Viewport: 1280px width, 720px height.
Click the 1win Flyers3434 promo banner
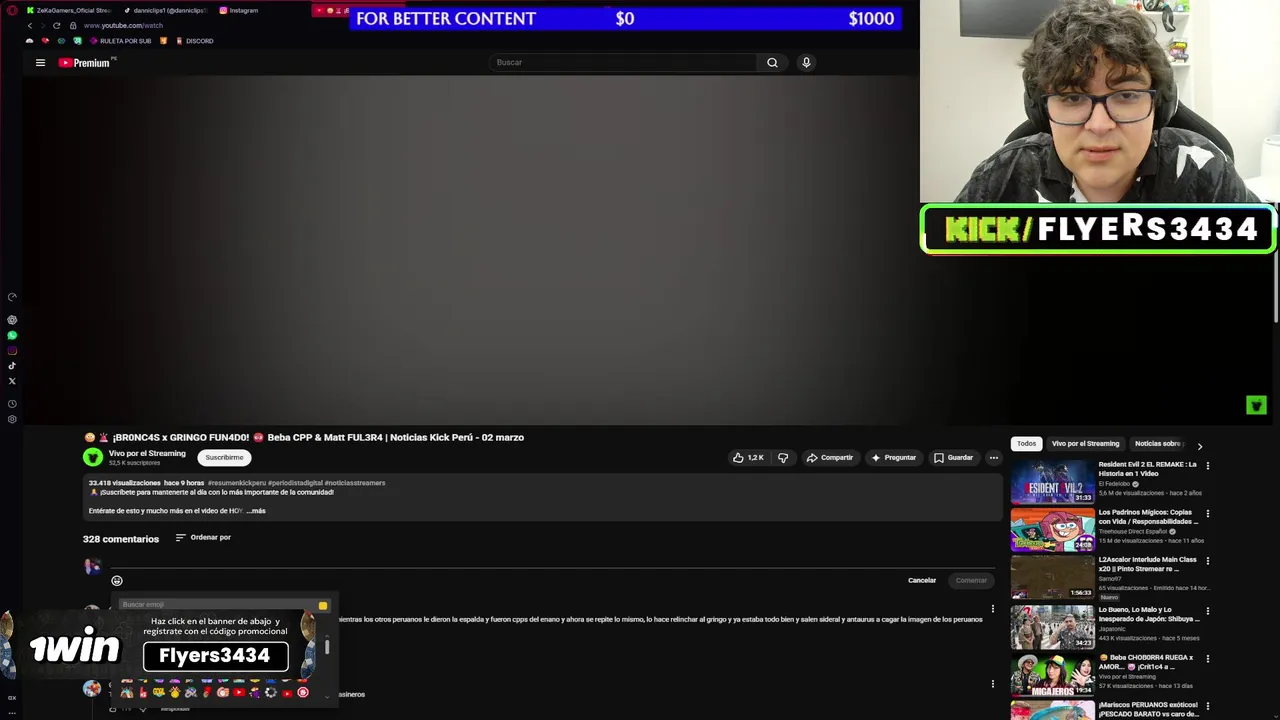coord(160,646)
